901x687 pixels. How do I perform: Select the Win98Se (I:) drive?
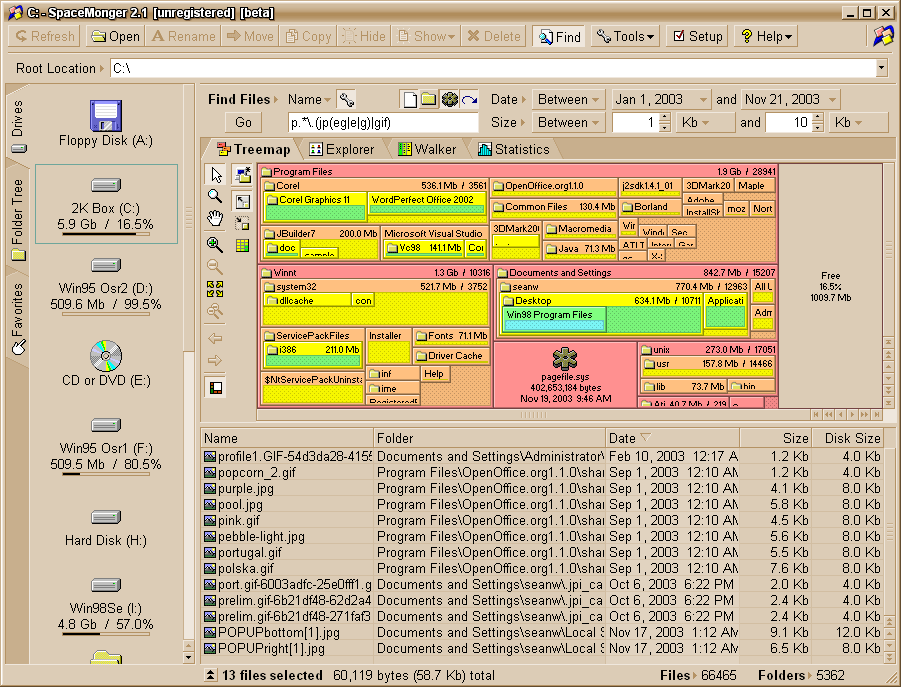coord(106,606)
